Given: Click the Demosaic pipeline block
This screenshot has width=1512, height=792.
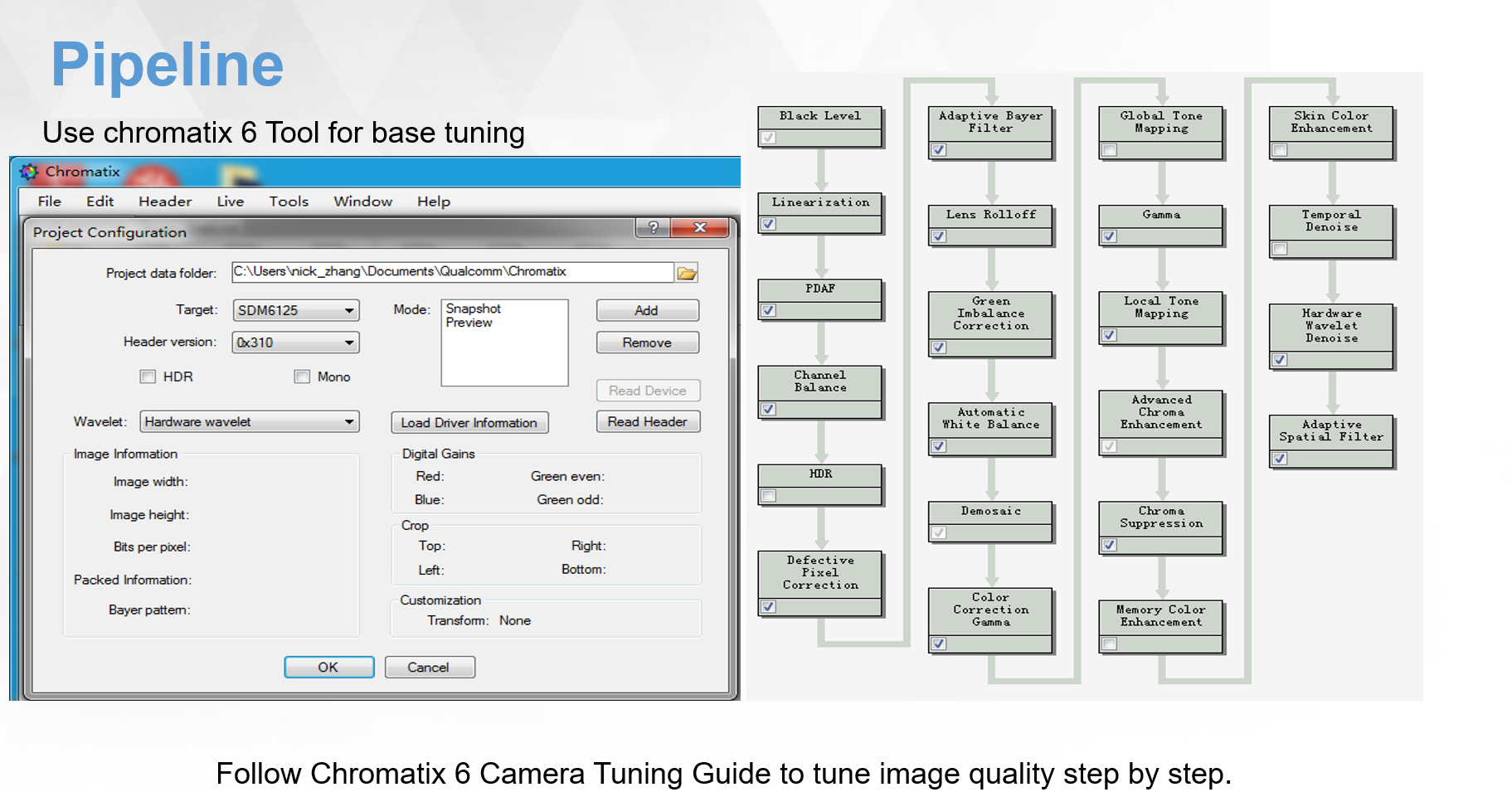Looking at the screenshot, I should tap(991, 522).
